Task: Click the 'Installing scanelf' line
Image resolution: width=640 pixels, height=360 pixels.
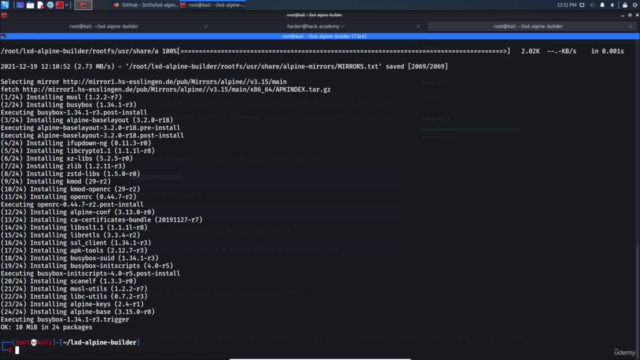Action: [69, 281]
